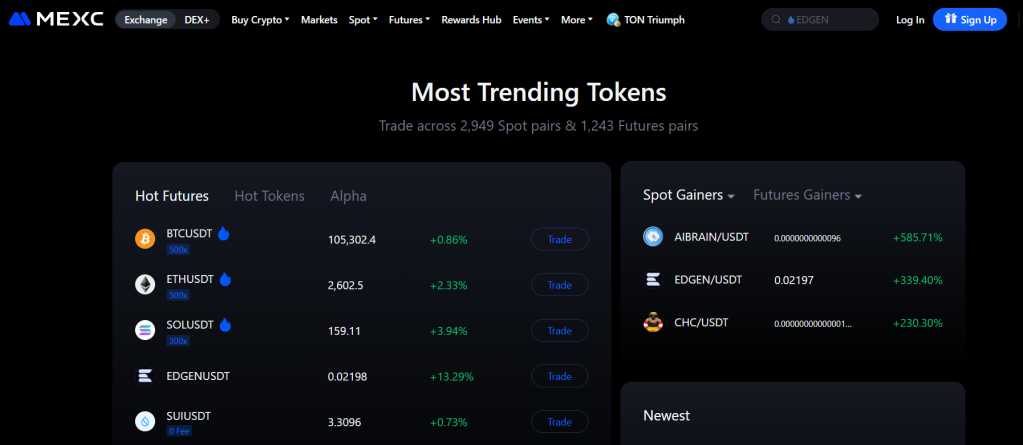1023x445 pixels.
Task: Click the TON Triumph globe icon
Action: pos(613,19)
